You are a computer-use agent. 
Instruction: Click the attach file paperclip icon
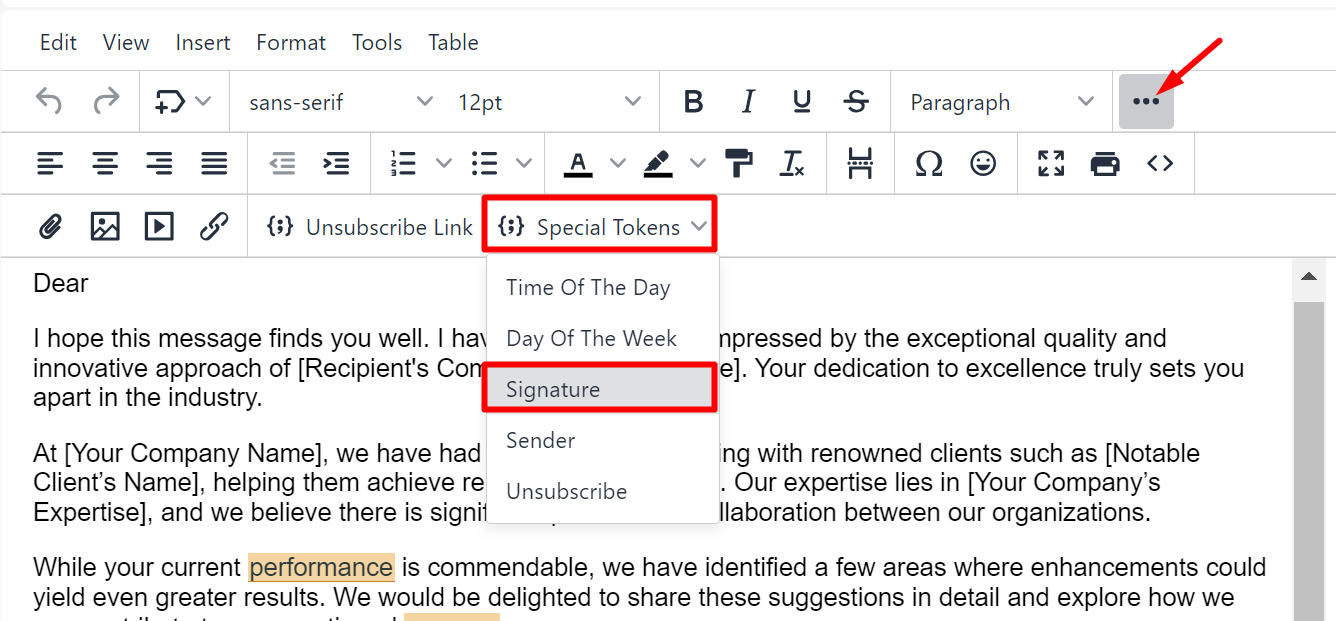pos(50,227)
